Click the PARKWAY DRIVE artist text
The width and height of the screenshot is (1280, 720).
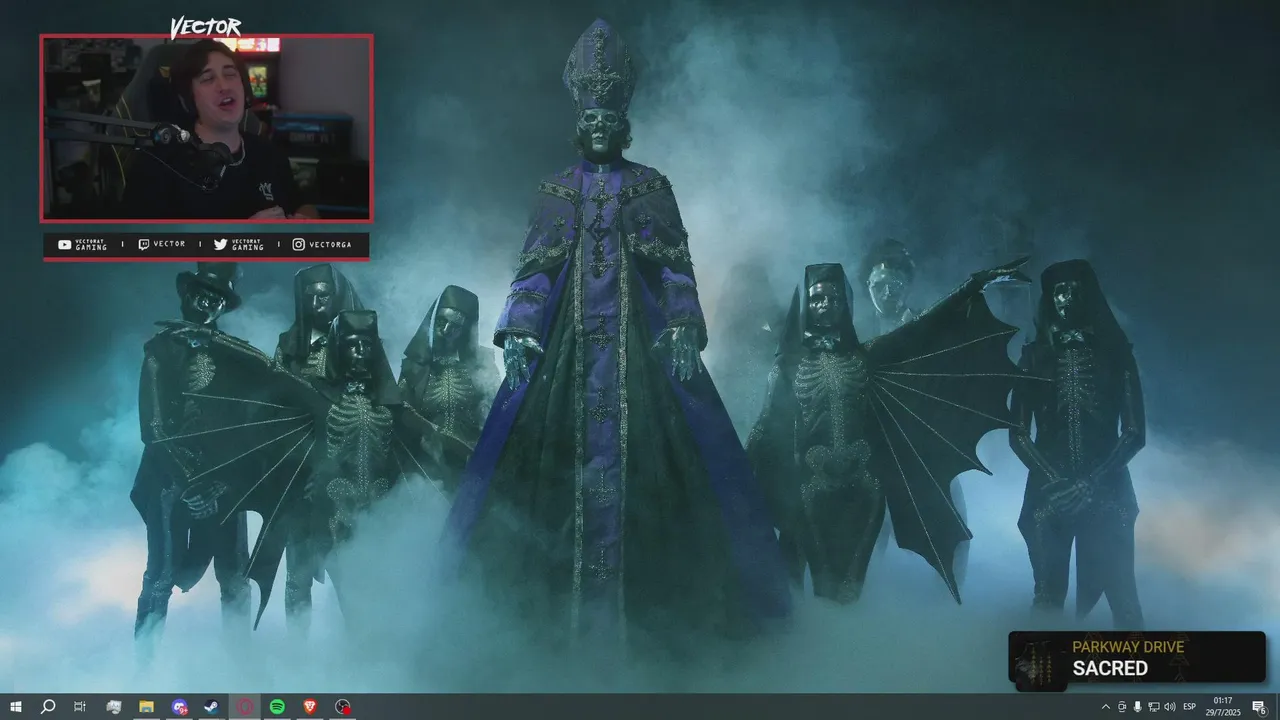pyautogui.click(x=1128, y=647)
